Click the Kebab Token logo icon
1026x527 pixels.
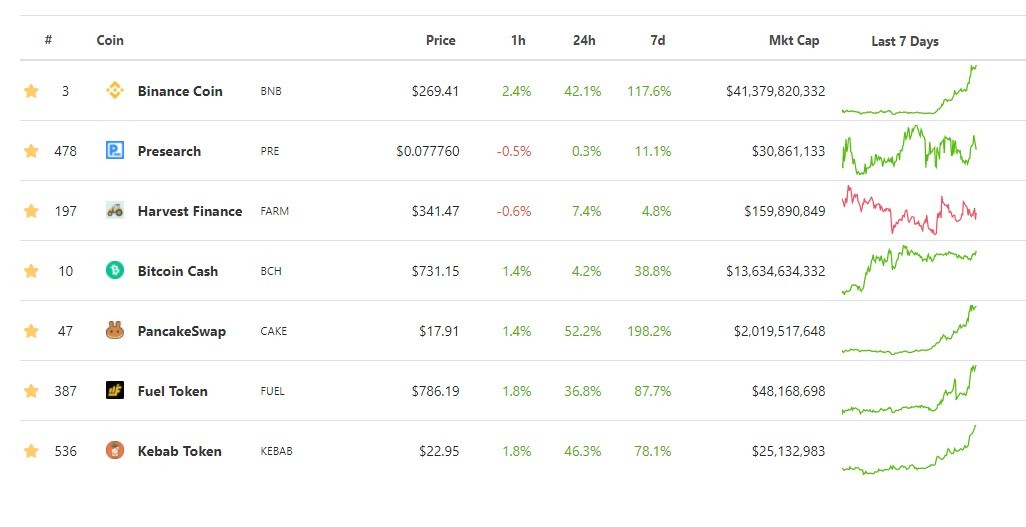tap(115, 450)
